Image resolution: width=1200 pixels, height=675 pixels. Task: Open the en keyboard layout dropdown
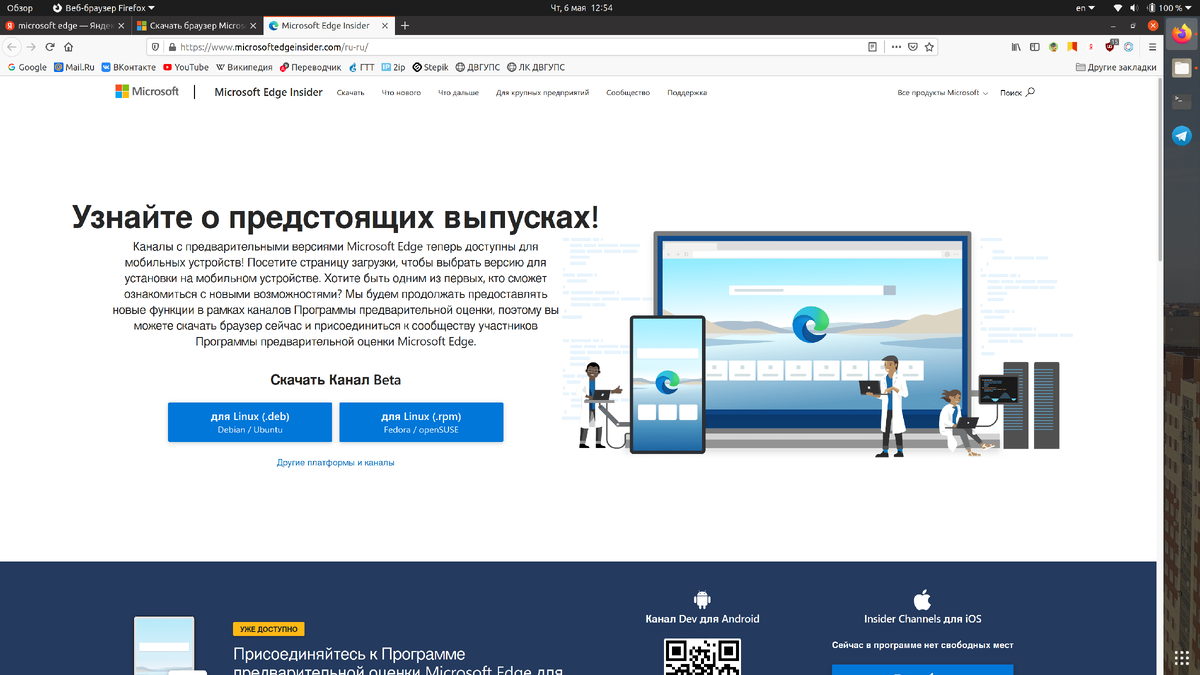1084,7
